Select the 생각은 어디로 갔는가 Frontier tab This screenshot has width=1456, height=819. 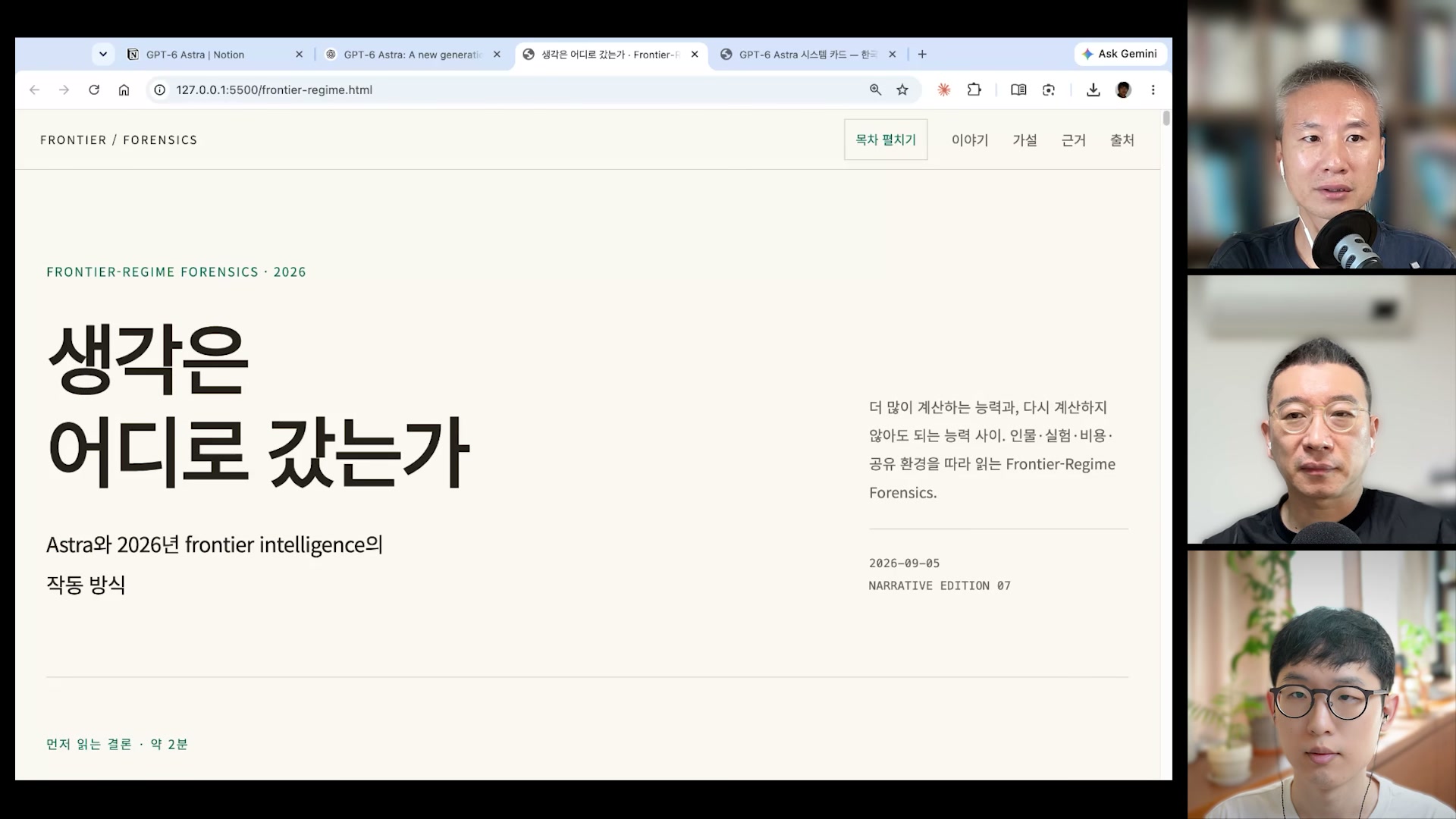tap(611, 55)
